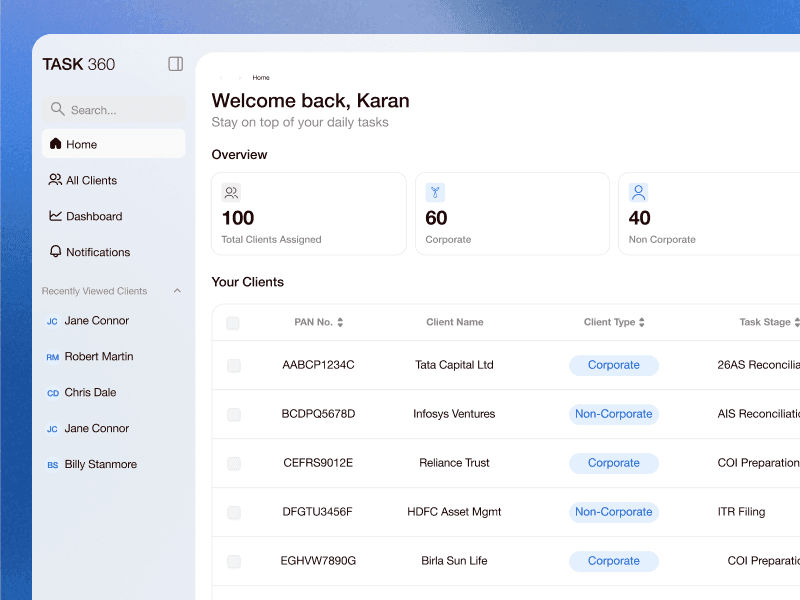
Task: Click the Dashboard chart icon
Action: click(55, 216)
